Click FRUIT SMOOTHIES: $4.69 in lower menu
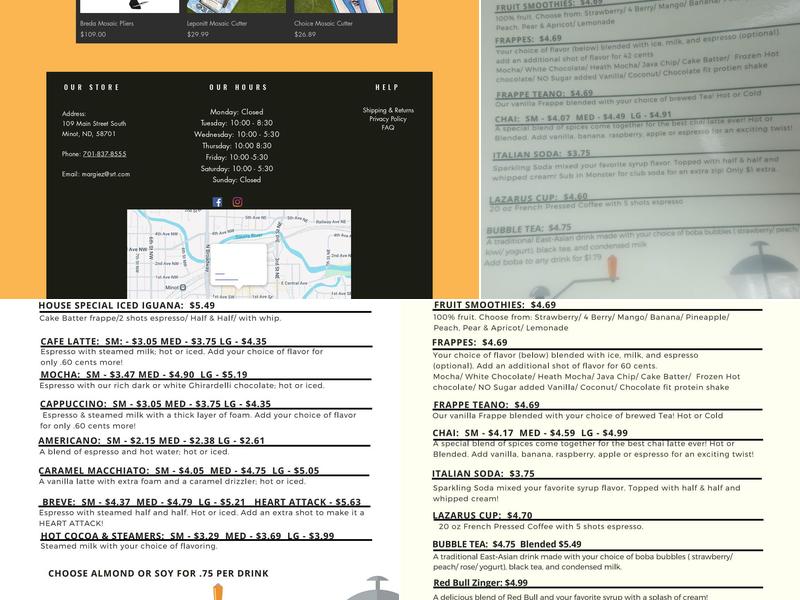Viewport: 800px width, 600px height. [494, 305]
